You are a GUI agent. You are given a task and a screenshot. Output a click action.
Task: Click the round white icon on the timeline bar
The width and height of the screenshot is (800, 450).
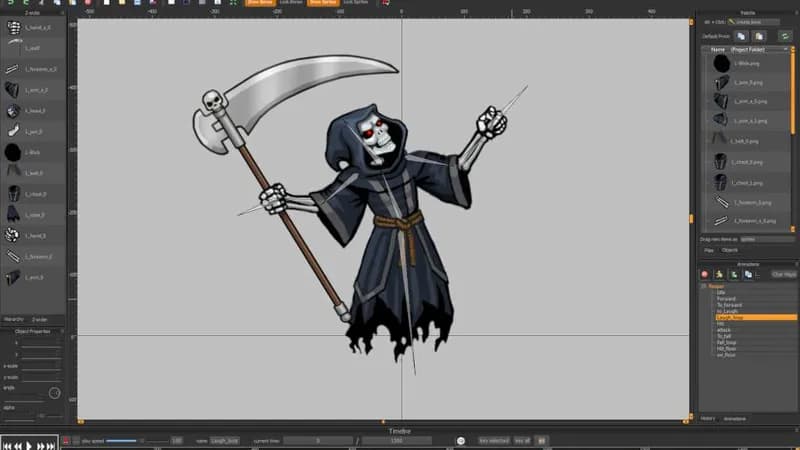click(x=461, y=441)
